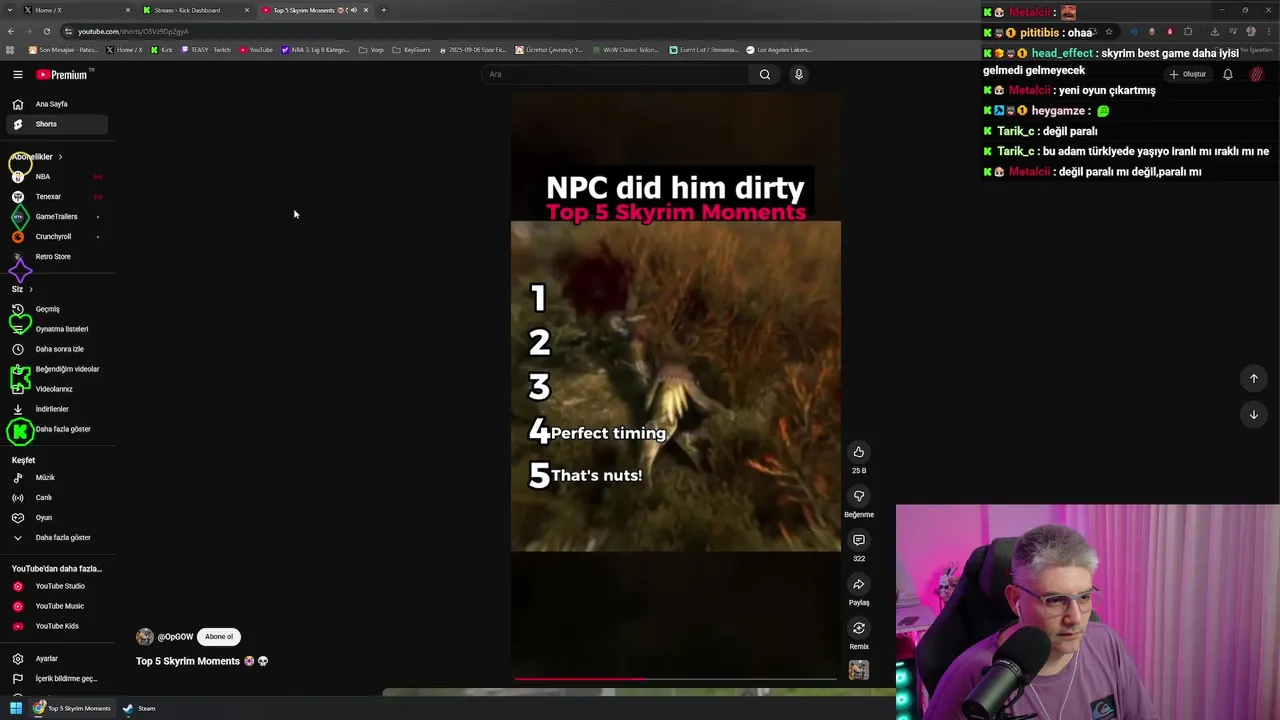Open Müzik in the Keşfet section
Image resolution: width=1280 pixels, height=720 pixels.
(56, 478)
